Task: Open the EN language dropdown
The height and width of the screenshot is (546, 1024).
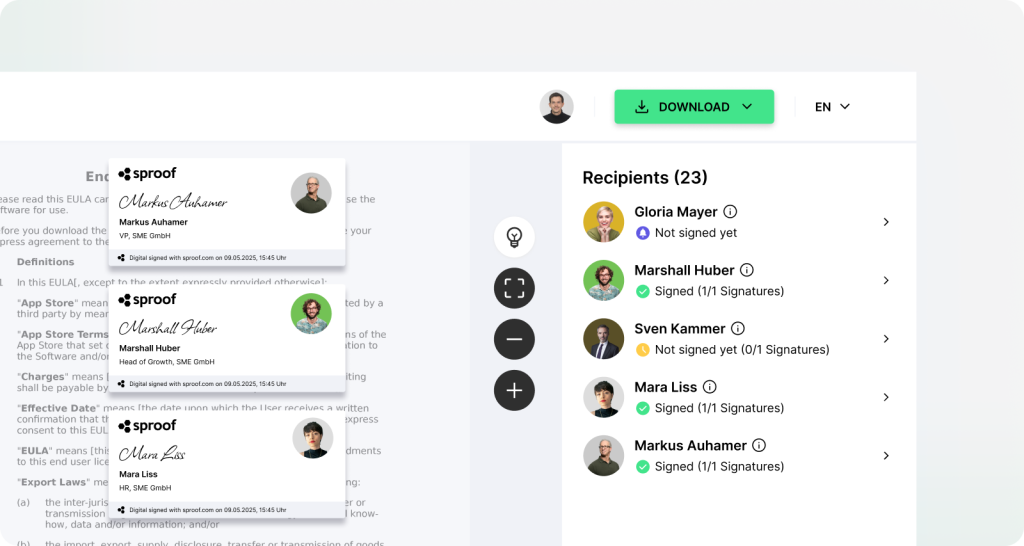Action: (832, 107)
